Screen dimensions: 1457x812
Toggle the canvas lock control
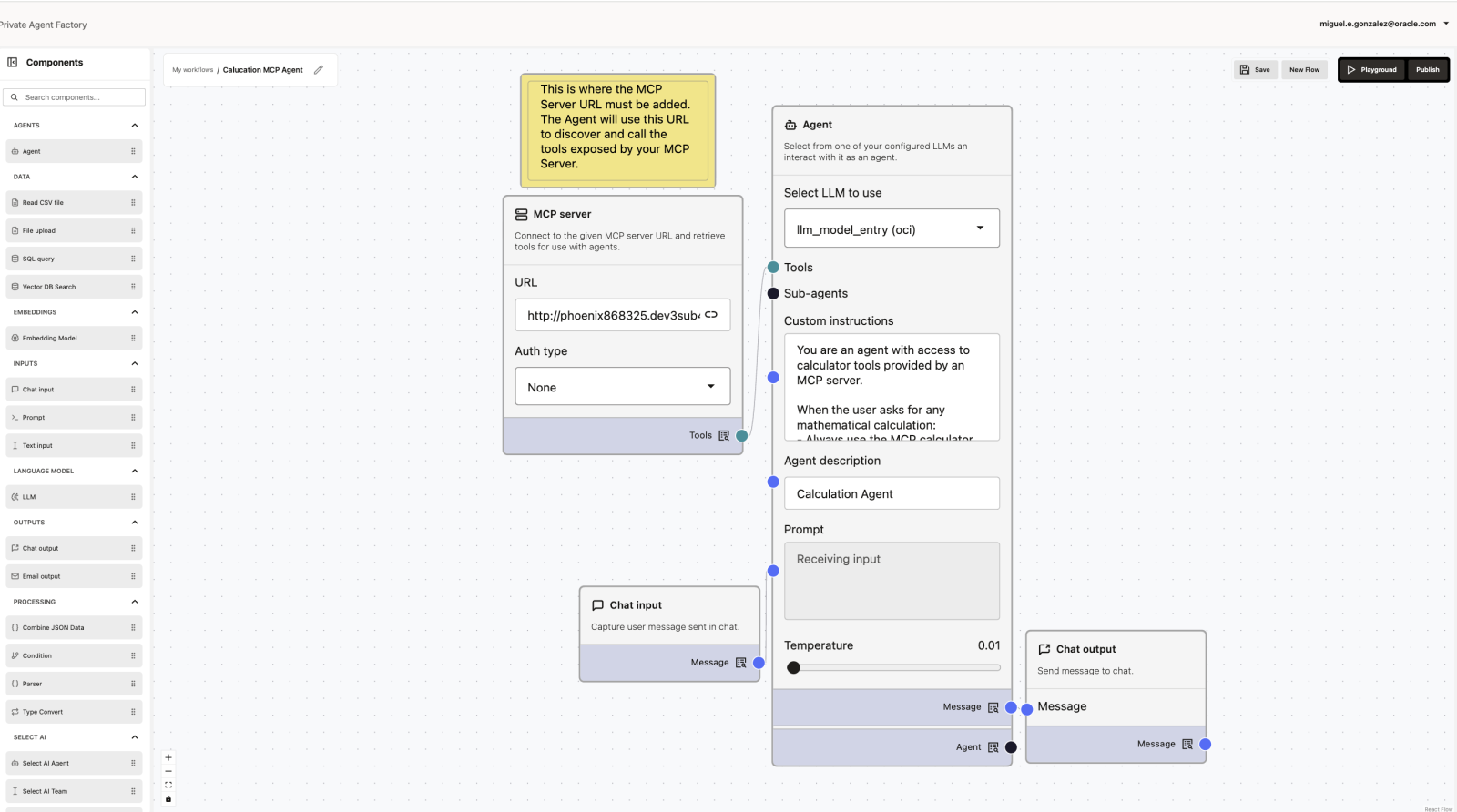(x=168, y=799)
